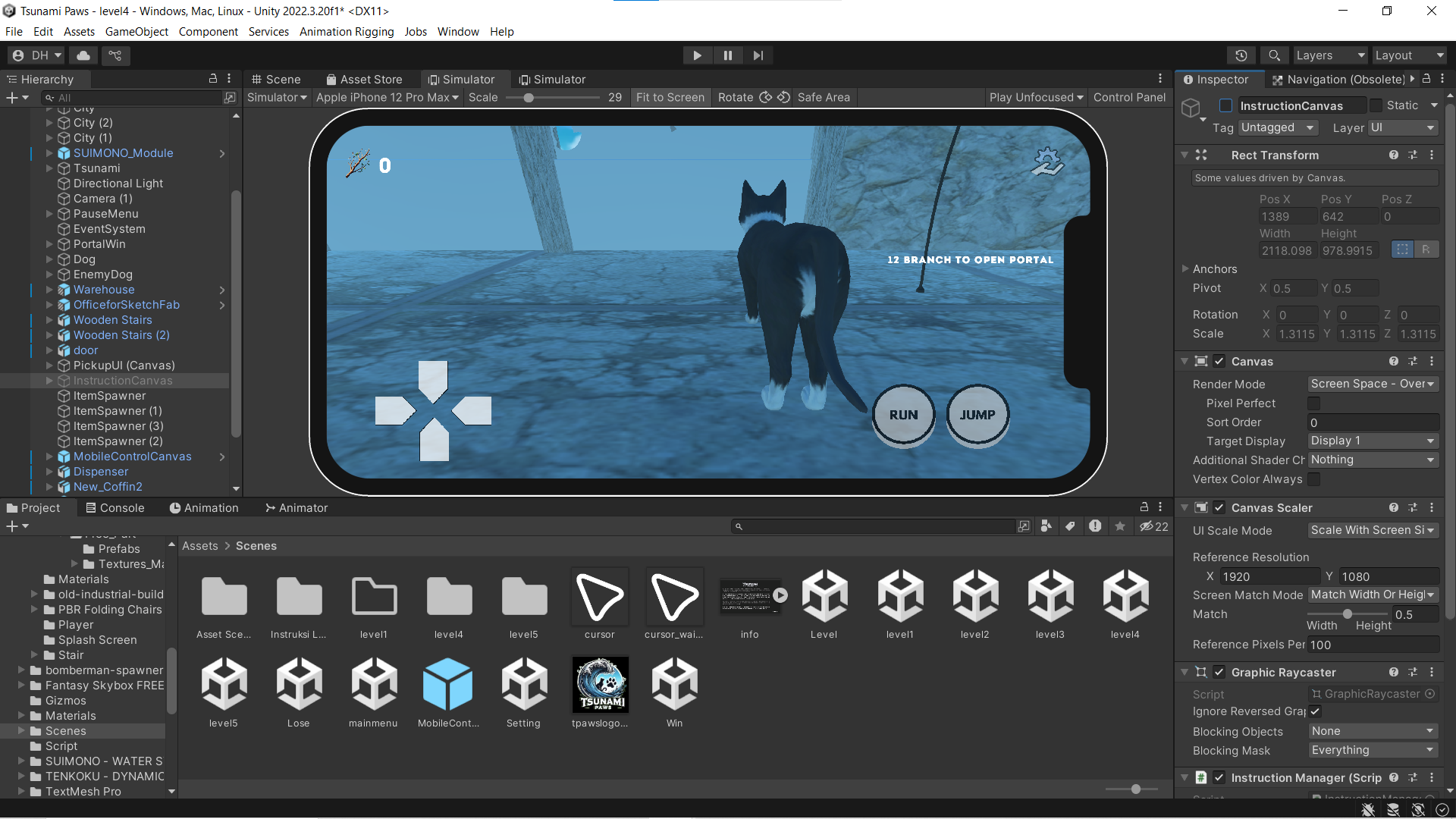Open the Animation Rigging menu

[x=347, y=31]
